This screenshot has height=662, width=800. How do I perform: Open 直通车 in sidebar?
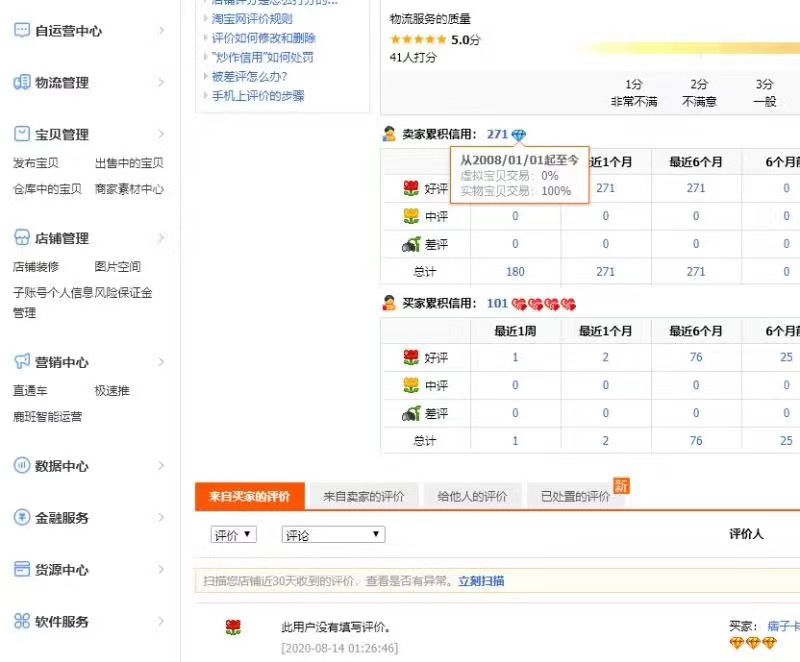[30, 391]
